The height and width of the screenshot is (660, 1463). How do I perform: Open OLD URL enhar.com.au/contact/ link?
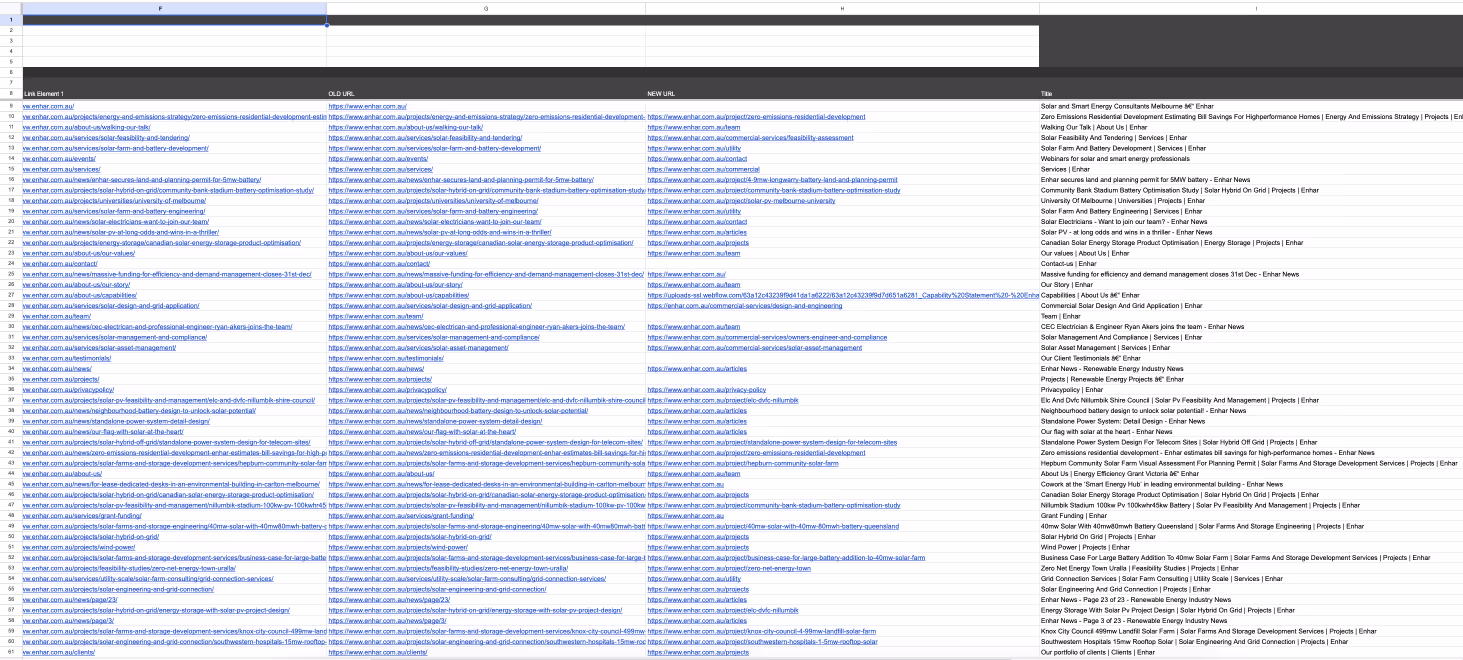coord(379,263)
